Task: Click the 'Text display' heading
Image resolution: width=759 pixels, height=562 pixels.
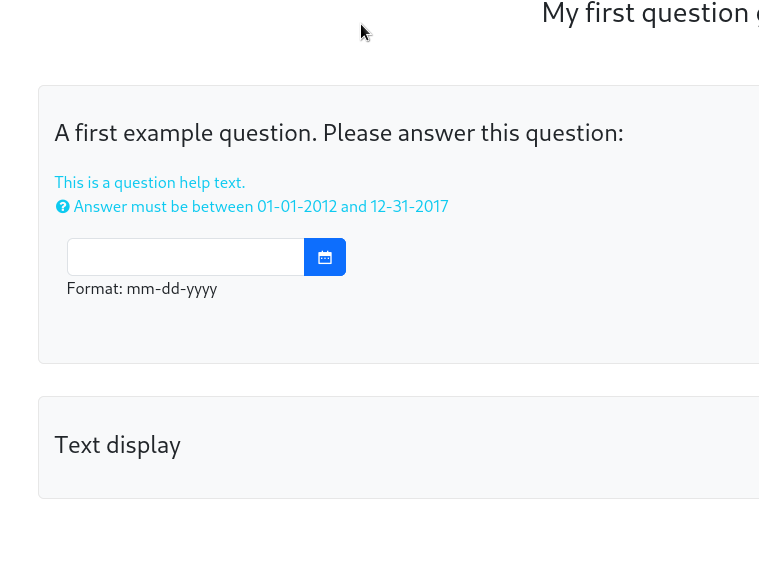Action: pyautogui.click(x=118, y=445)
